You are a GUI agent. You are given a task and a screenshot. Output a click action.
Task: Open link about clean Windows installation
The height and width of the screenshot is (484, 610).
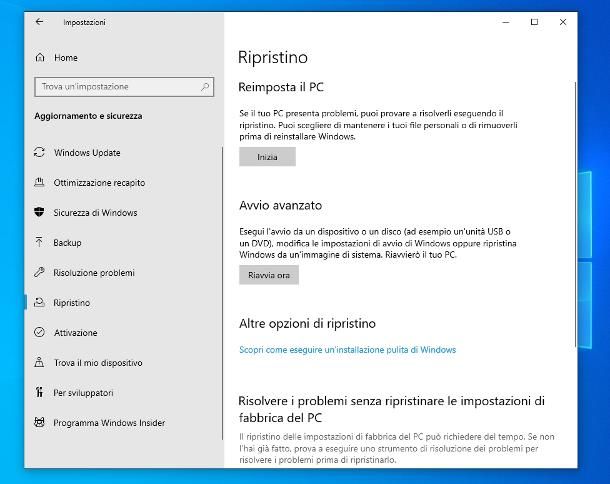347,349
